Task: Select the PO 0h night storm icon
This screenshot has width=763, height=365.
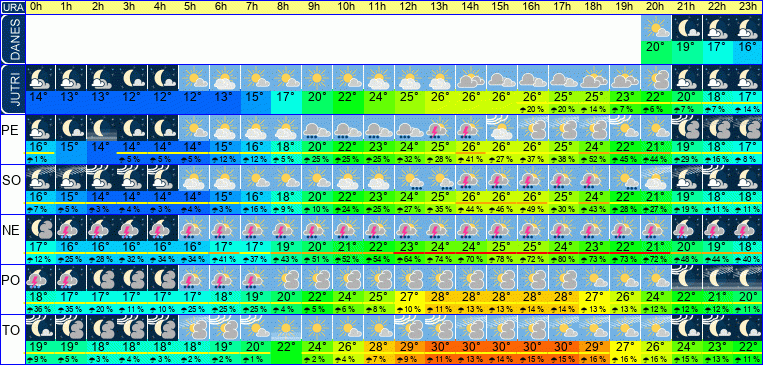Action: coord(40,278)
